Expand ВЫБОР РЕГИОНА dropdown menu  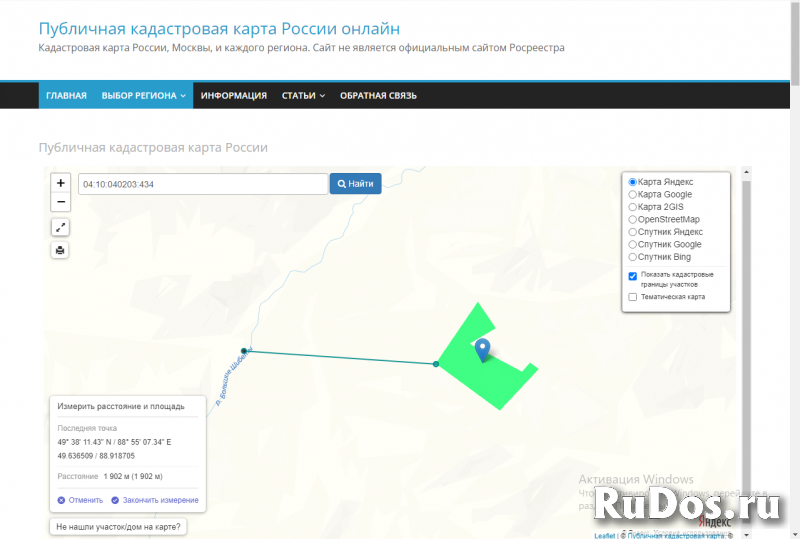[x=143, y=95]
